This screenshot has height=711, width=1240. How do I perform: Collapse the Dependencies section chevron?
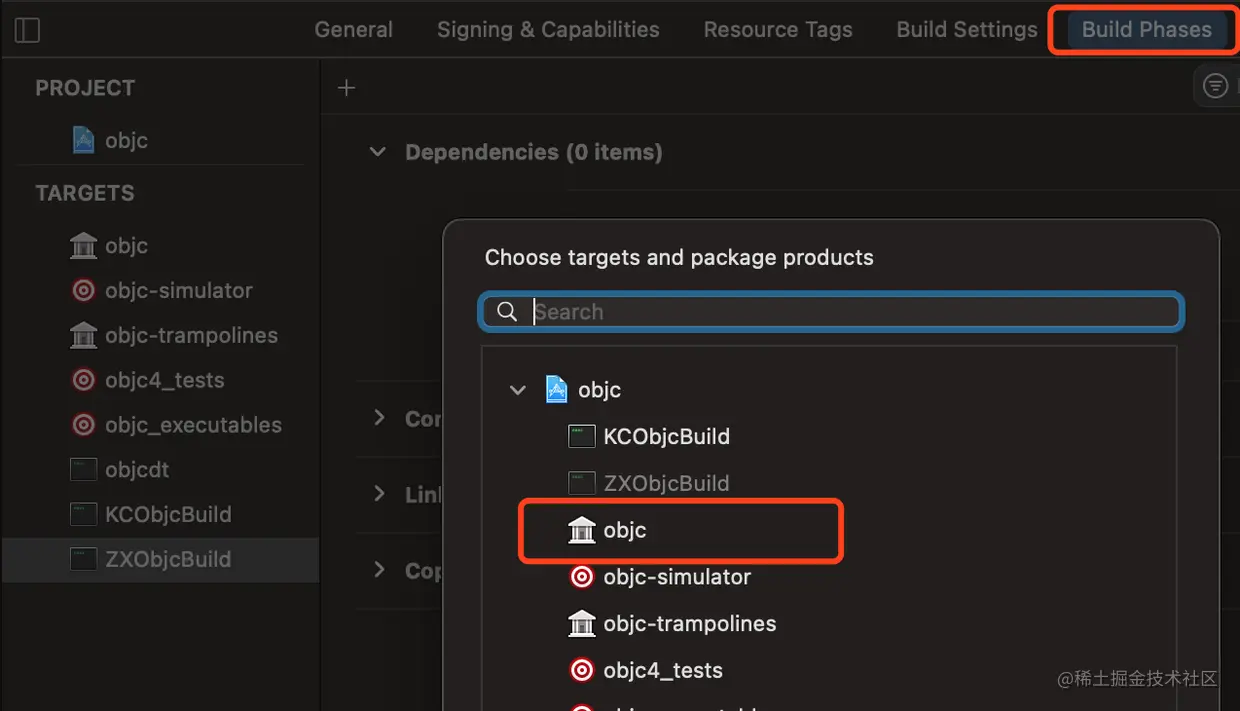[377, 152]
